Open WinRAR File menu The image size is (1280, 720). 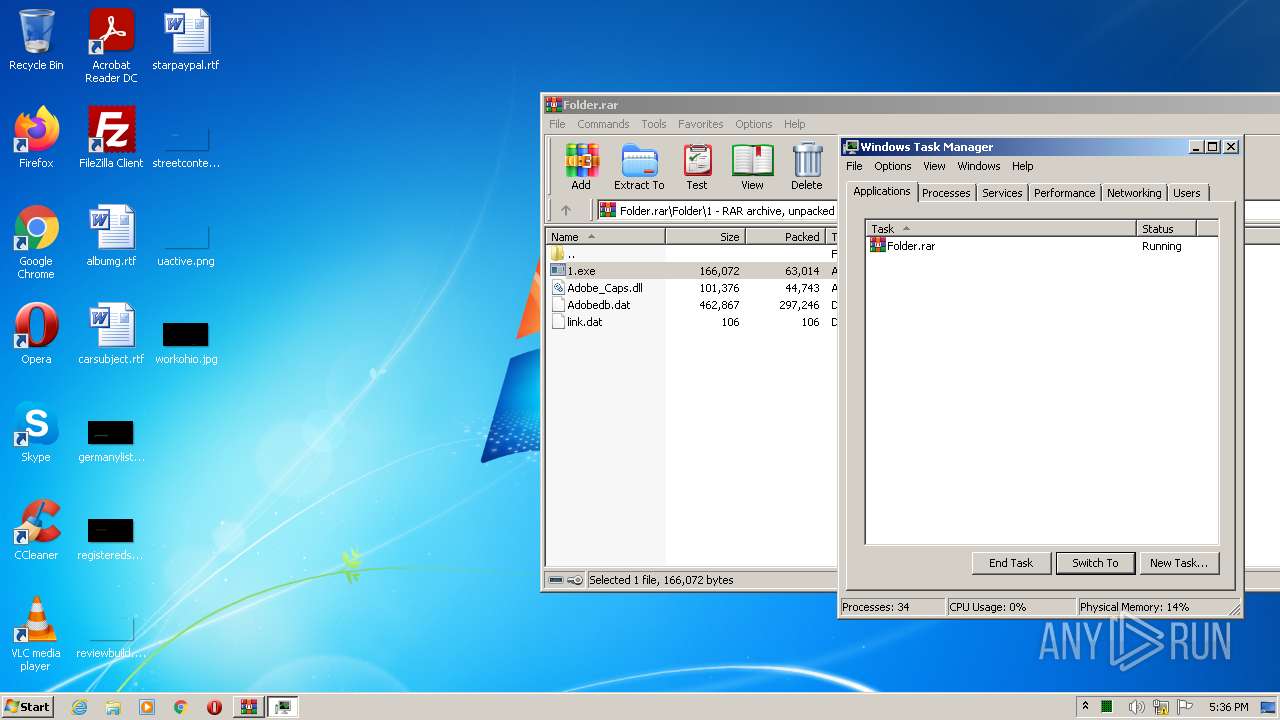[557, 124]
